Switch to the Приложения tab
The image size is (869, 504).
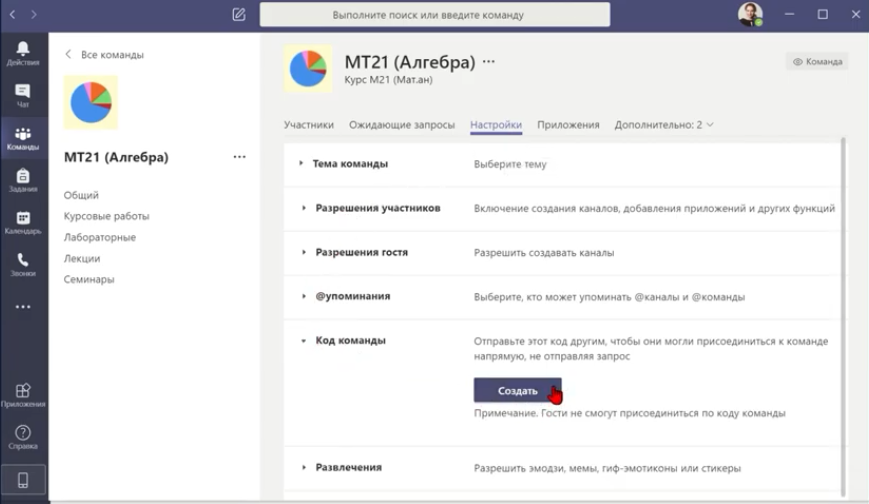point(568,125)
